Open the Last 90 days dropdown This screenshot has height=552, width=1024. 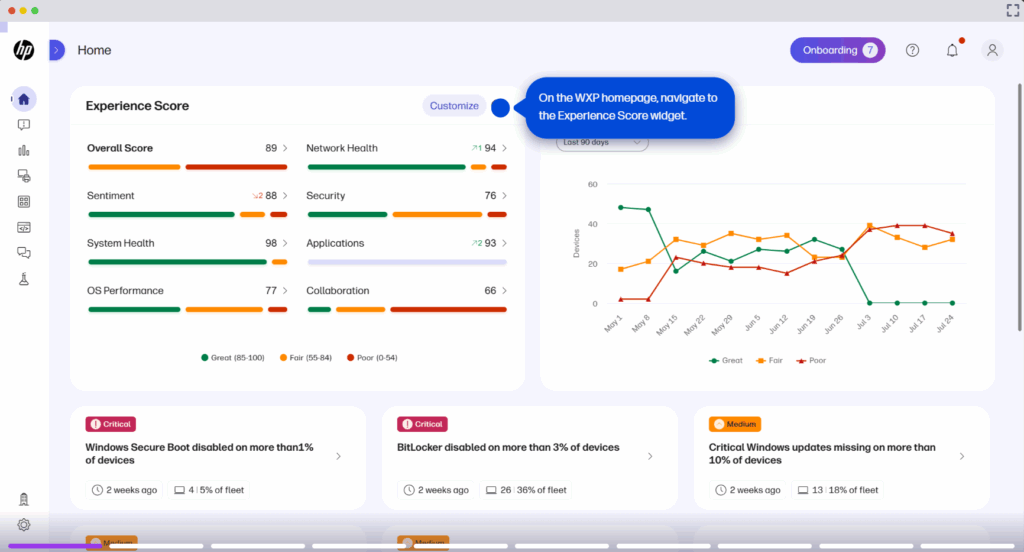[x=602, y=143]
